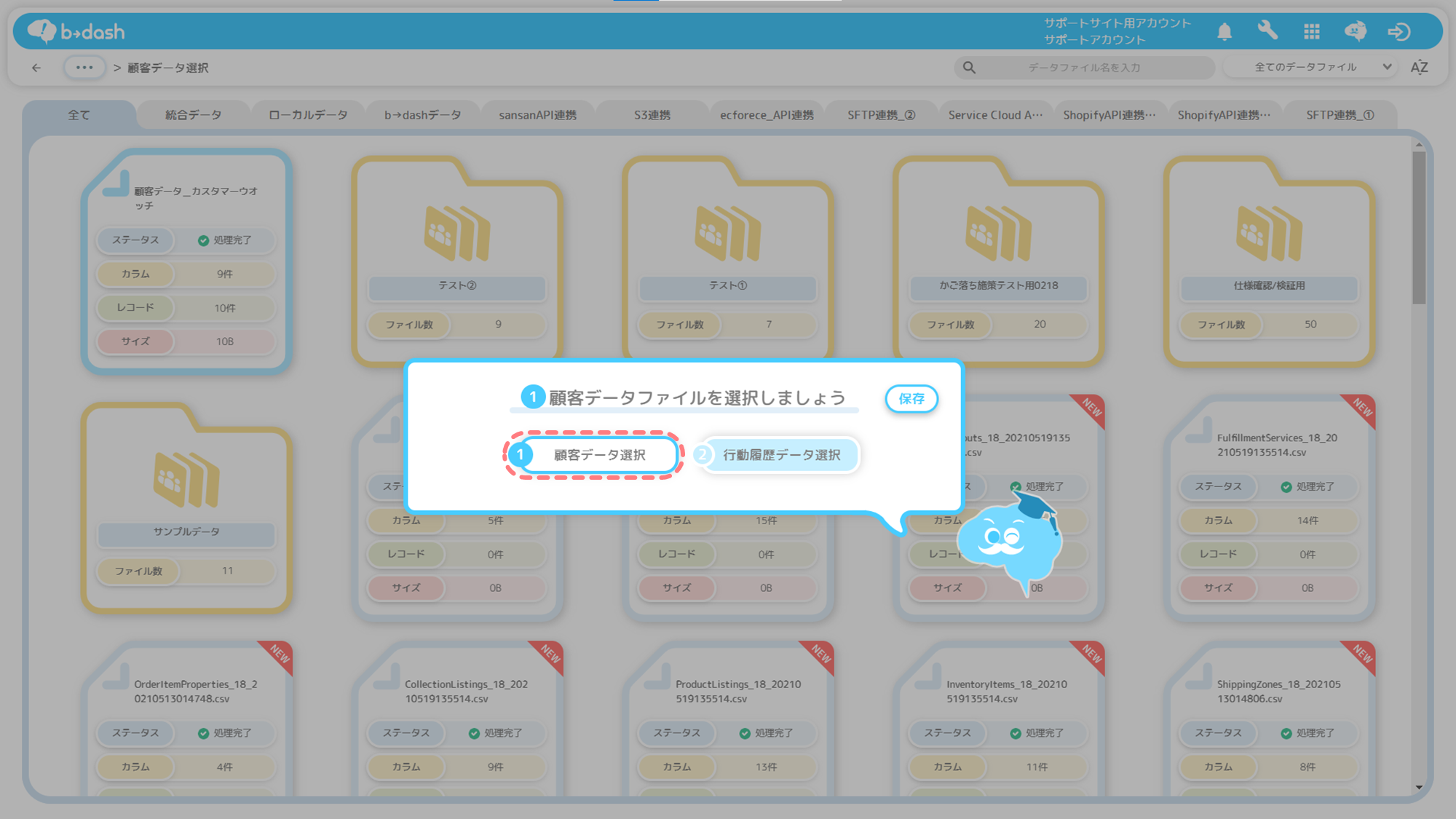Open the SFTP連携_② tab

(x=881, y=115)
